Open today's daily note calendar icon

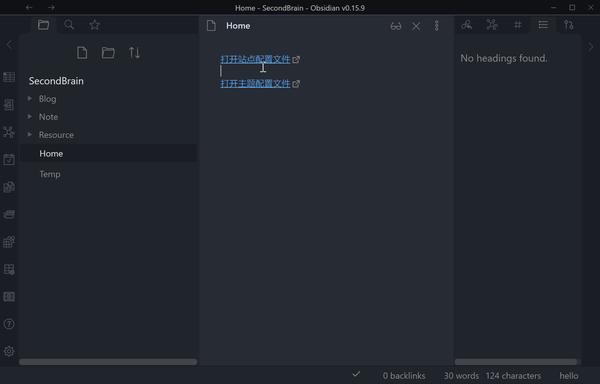(9, 159)
